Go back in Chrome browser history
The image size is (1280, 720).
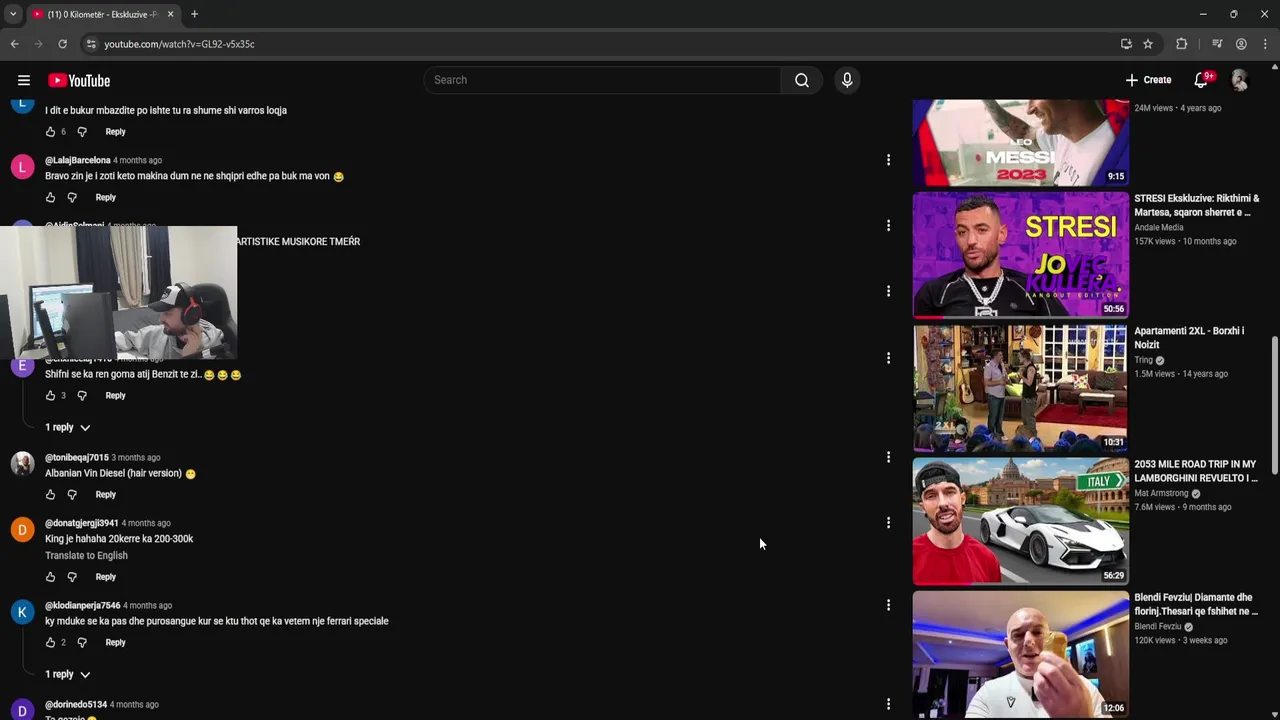coord(14,44)
